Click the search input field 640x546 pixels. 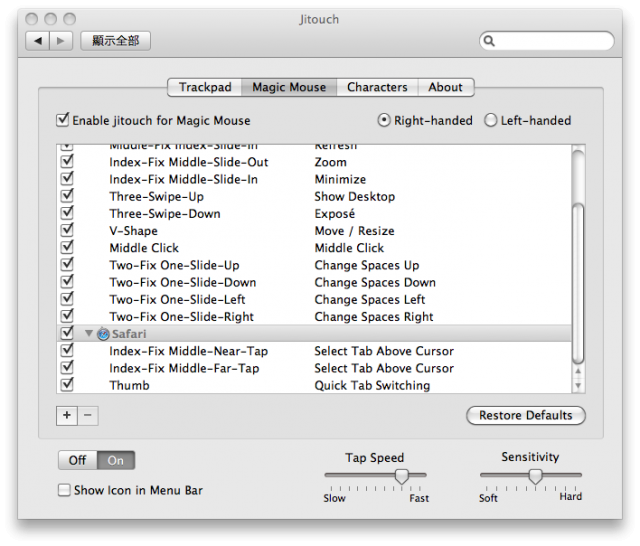547,41
